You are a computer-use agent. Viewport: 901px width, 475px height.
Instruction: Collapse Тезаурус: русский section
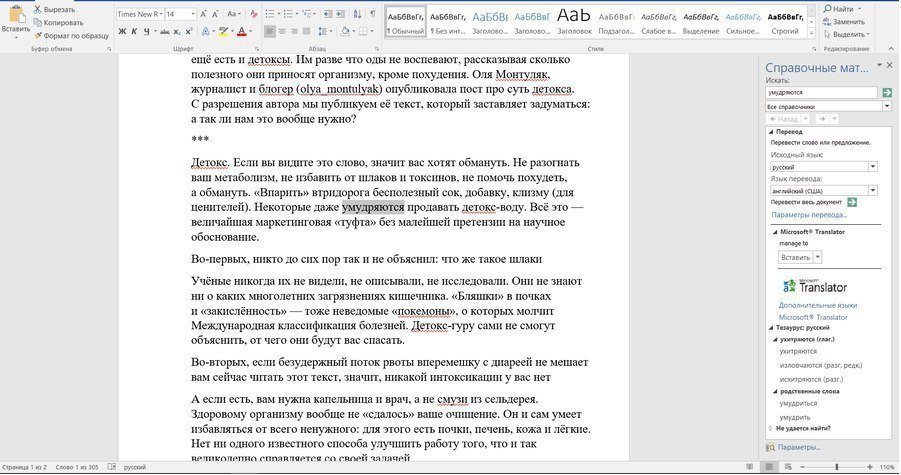[x=771, y=327]
